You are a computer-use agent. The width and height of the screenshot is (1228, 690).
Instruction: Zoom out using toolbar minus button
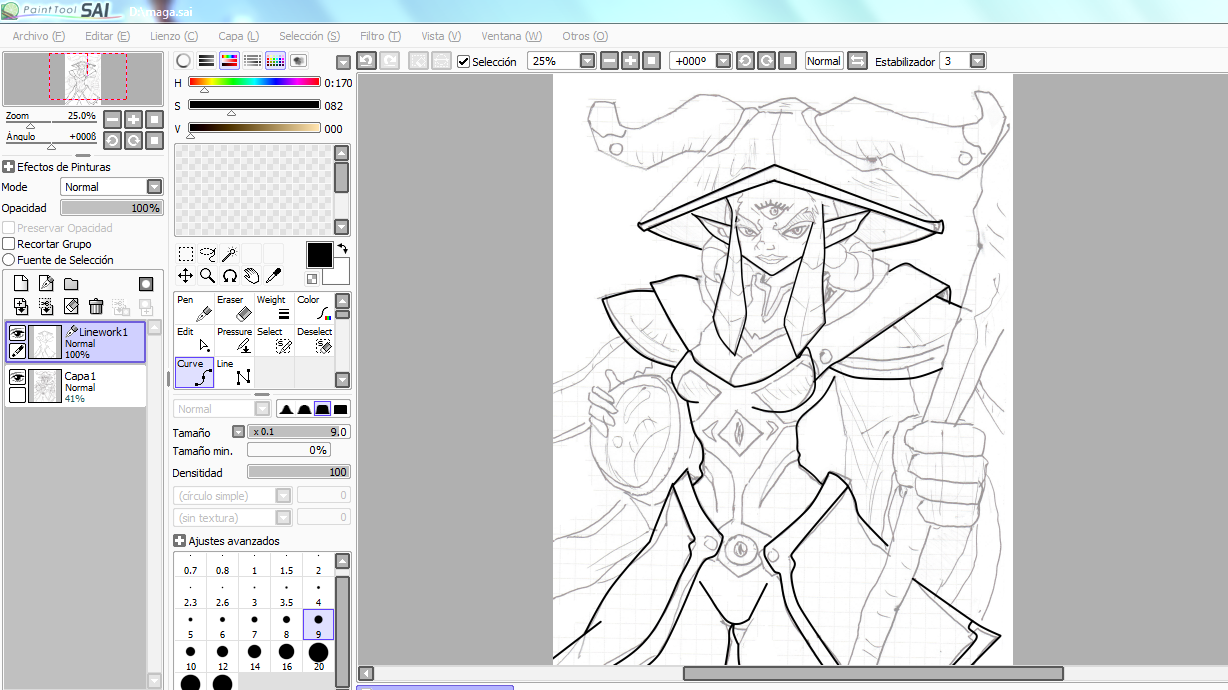click(609, 61)
